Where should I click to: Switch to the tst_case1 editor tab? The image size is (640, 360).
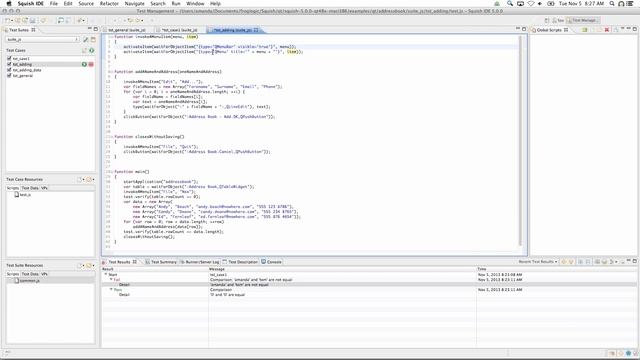click(x=179, y=30)
